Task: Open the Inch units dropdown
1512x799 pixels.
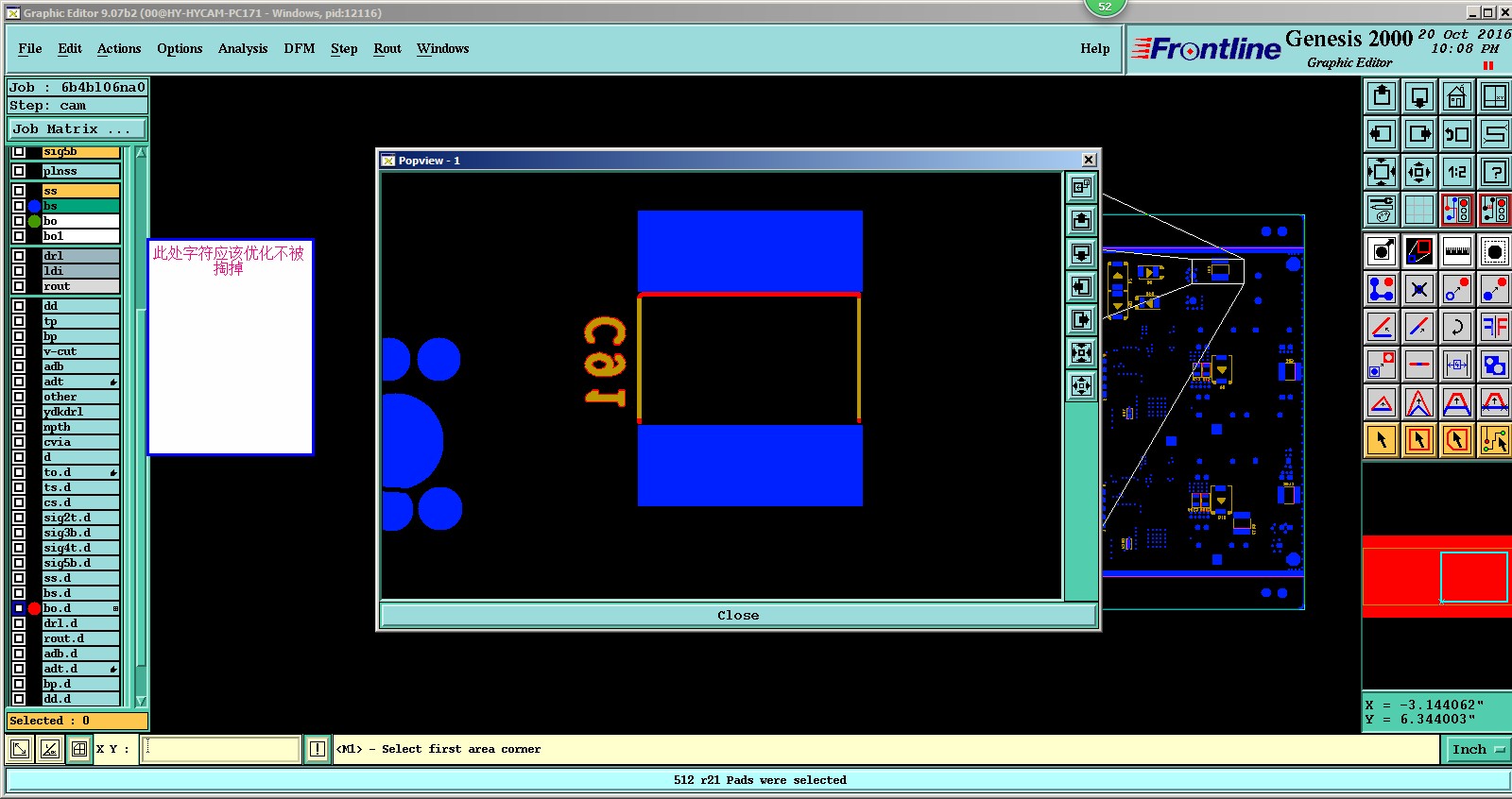Action: pos(1478,749)
